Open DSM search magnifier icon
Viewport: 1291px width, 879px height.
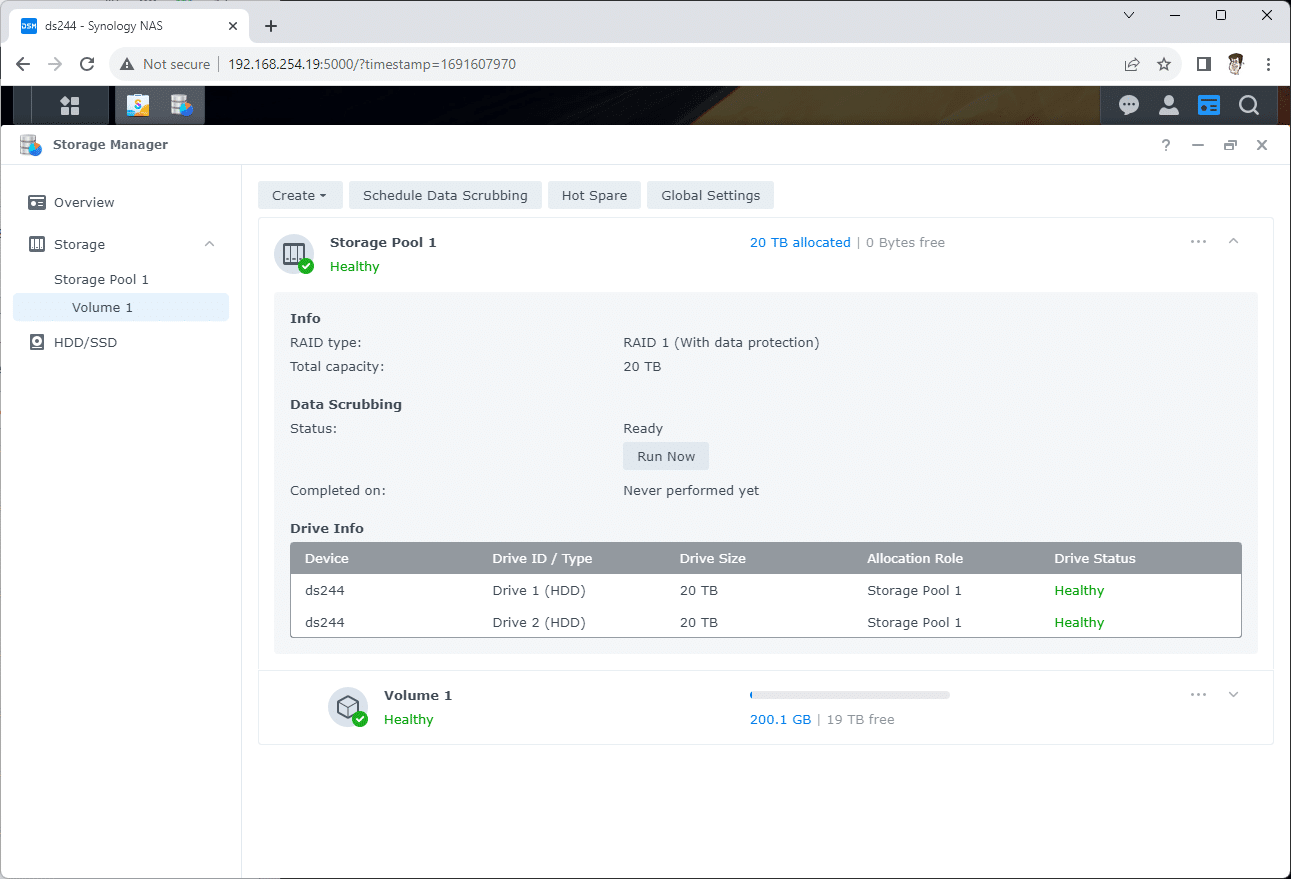point(1249,105)
